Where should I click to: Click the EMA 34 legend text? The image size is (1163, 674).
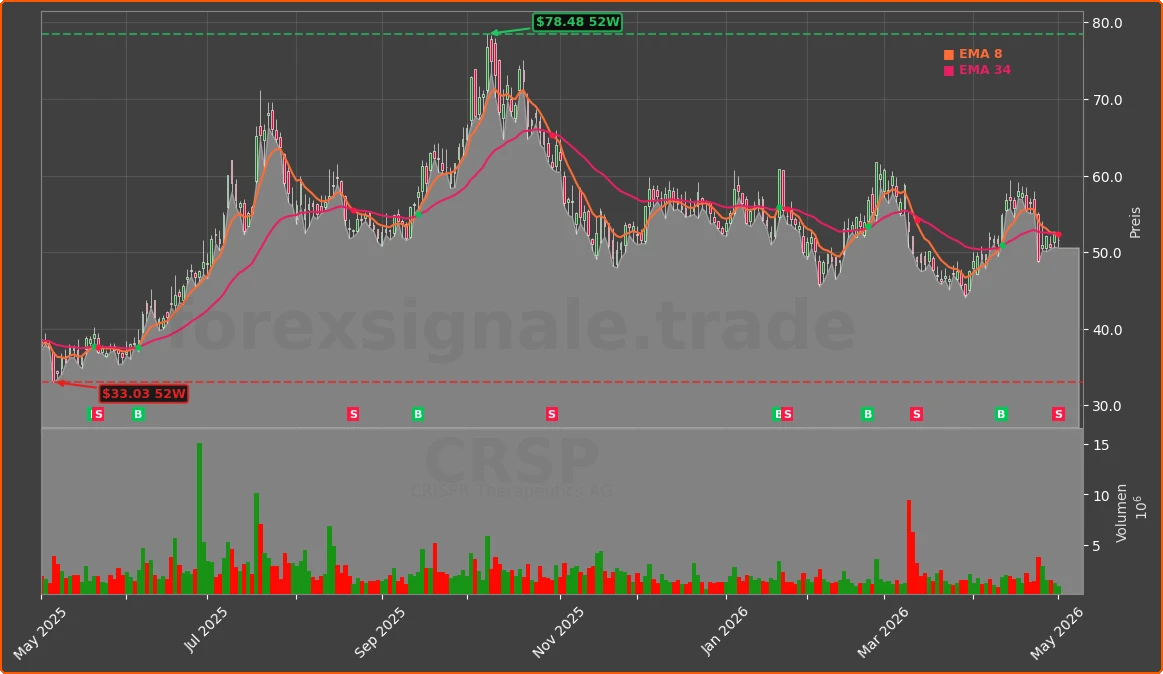984,70
